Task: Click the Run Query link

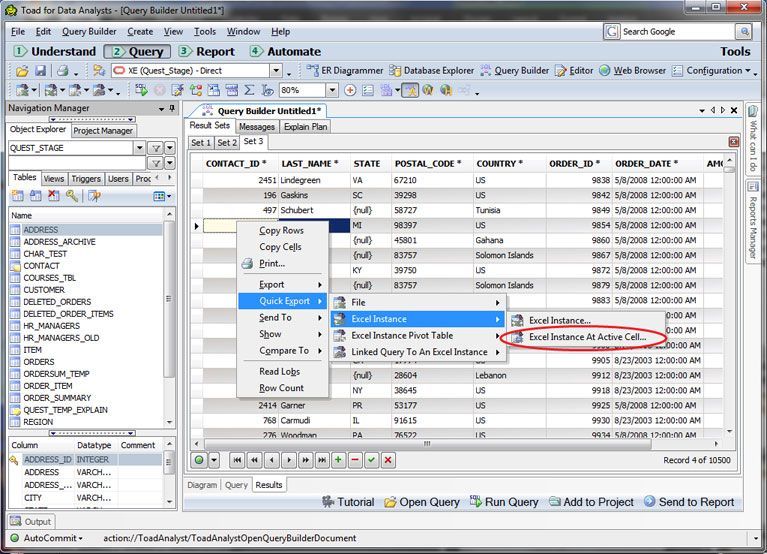Action: pos(504,502)
